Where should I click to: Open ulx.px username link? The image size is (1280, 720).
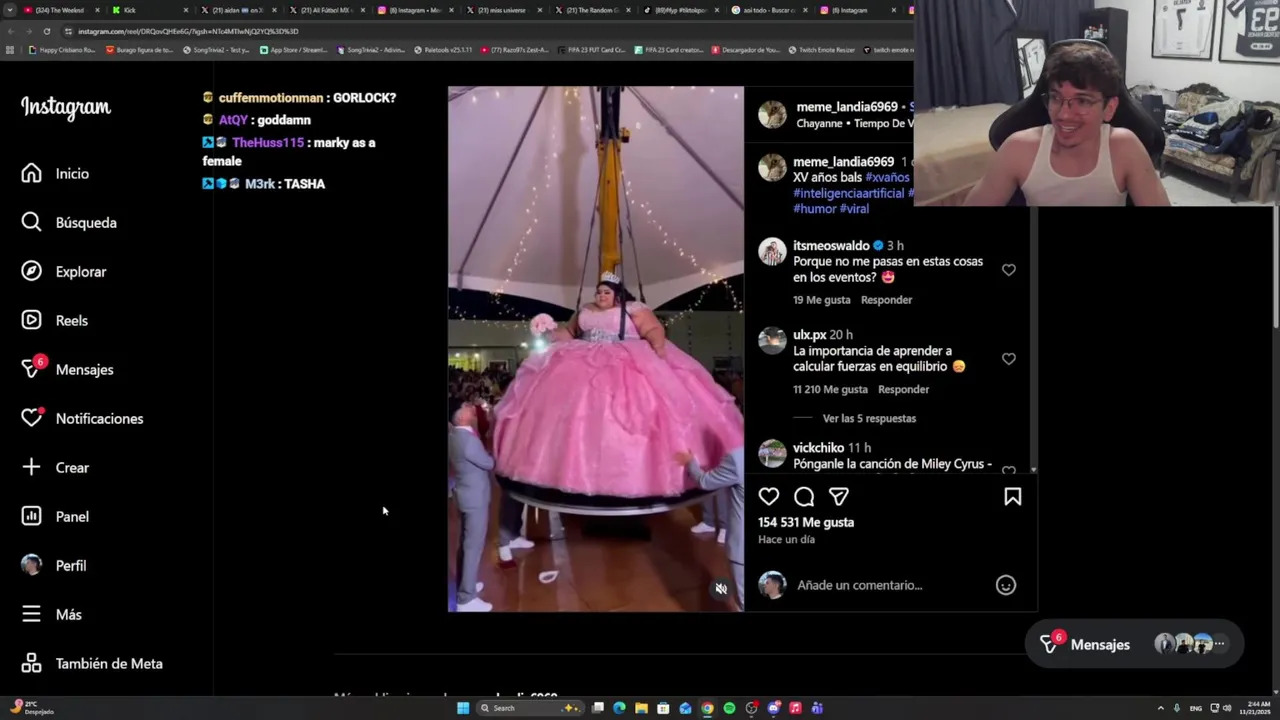click(809, 335)
